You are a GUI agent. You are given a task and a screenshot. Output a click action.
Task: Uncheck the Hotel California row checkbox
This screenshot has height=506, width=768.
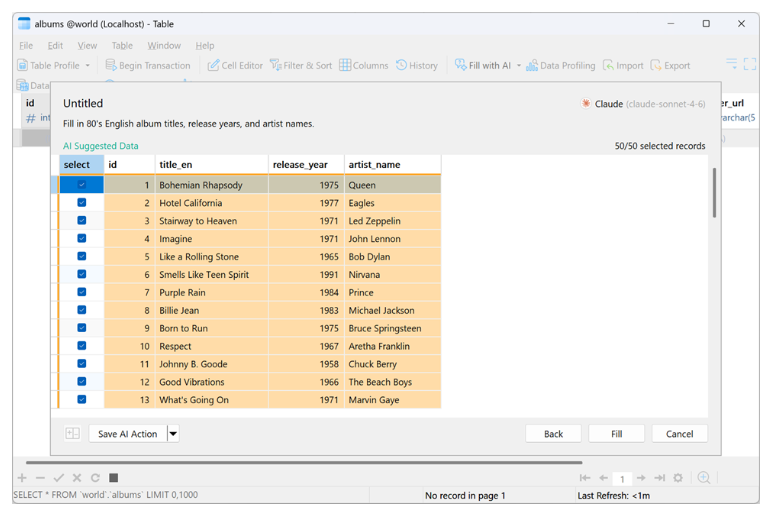82,202
